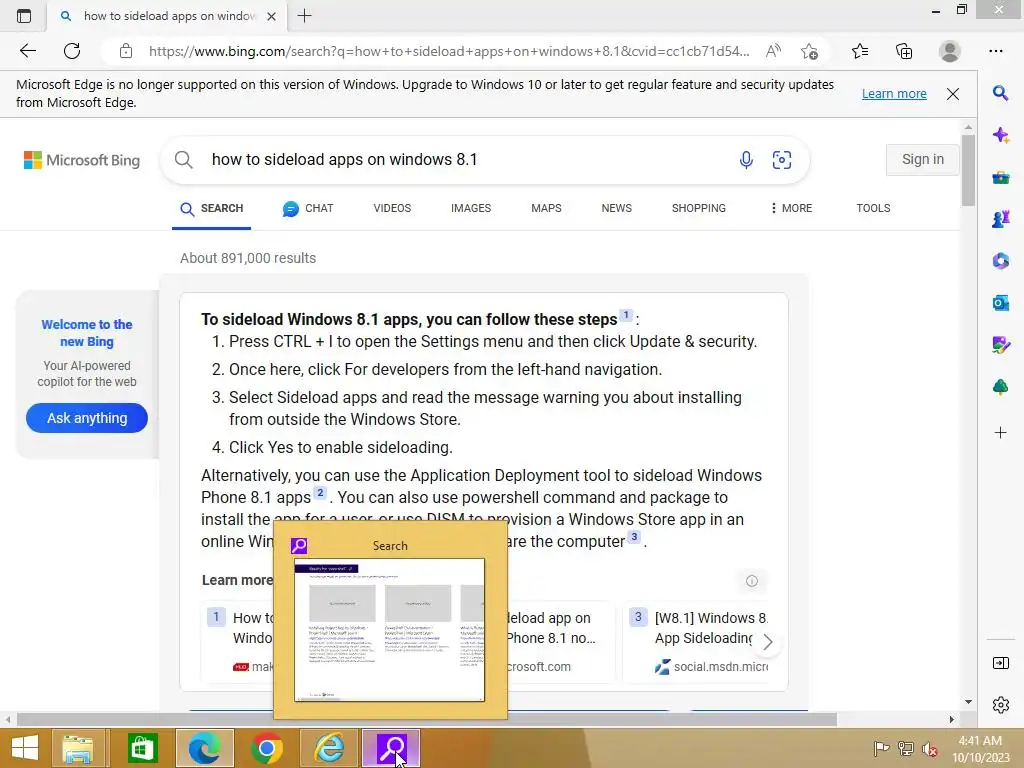
Task: View site information padlock icon
Action: click(126, 51)
